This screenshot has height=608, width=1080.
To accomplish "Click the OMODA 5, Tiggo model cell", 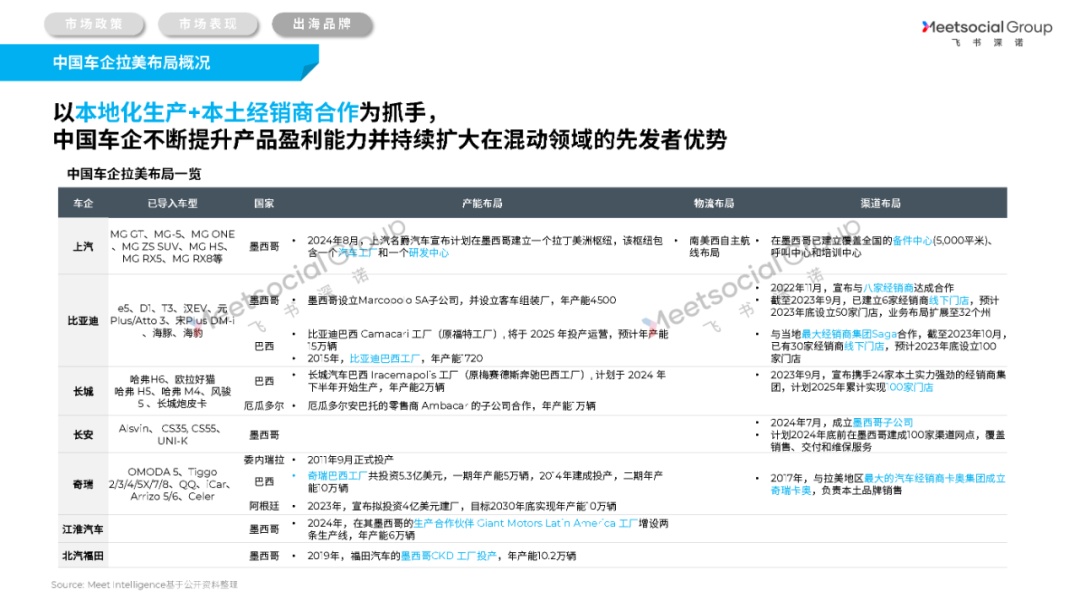I will (x=171, y=484).
